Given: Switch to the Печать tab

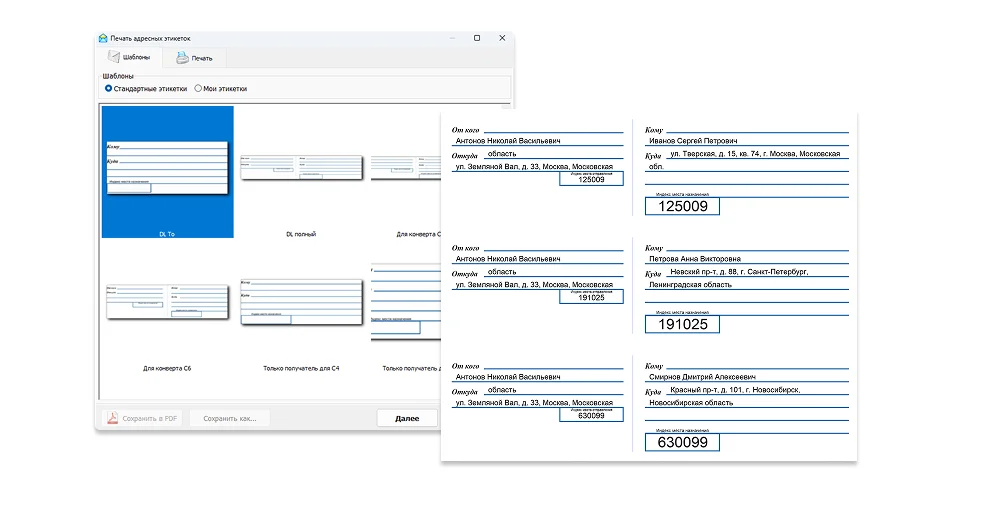Looking at the screenshot, I should click(194, 58).
